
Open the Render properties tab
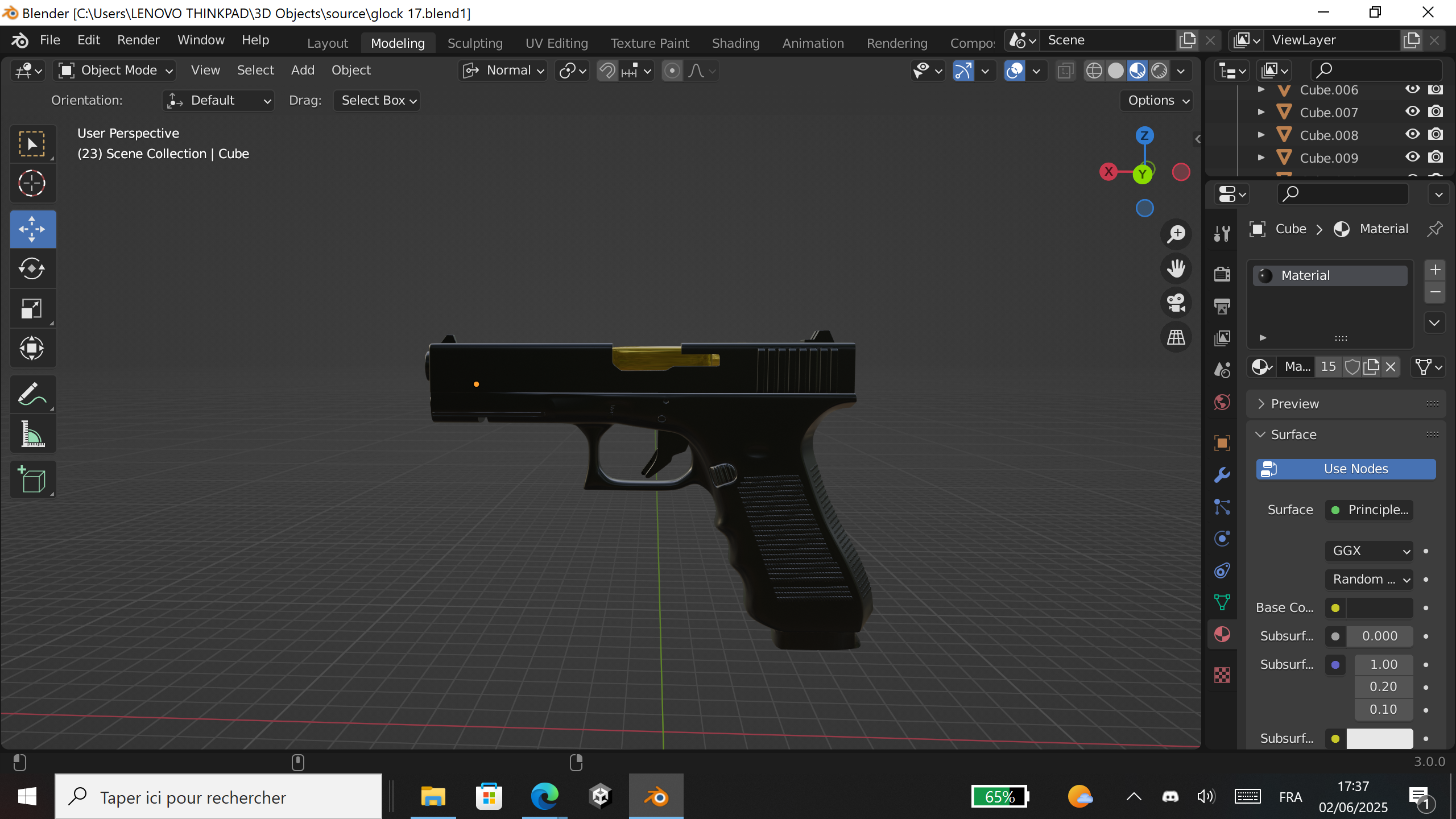pyautogui.click(x=1222, y=274)
